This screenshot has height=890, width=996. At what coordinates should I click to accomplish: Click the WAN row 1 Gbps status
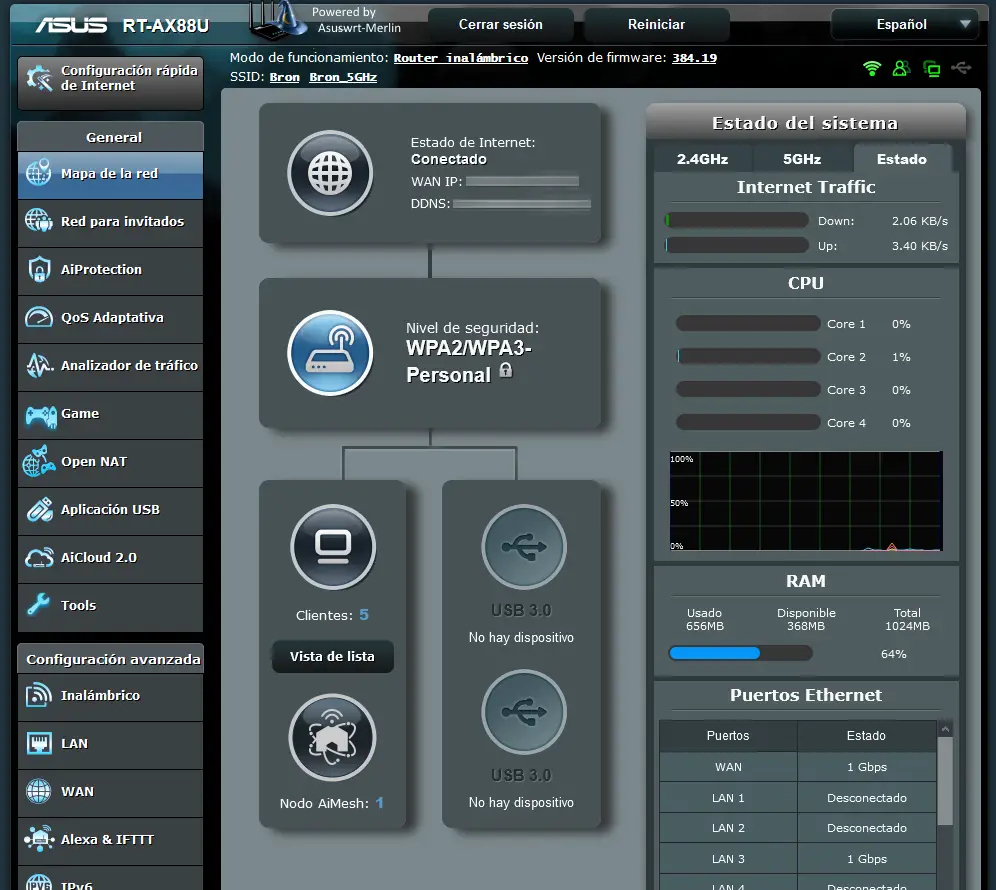coord(866,767)
